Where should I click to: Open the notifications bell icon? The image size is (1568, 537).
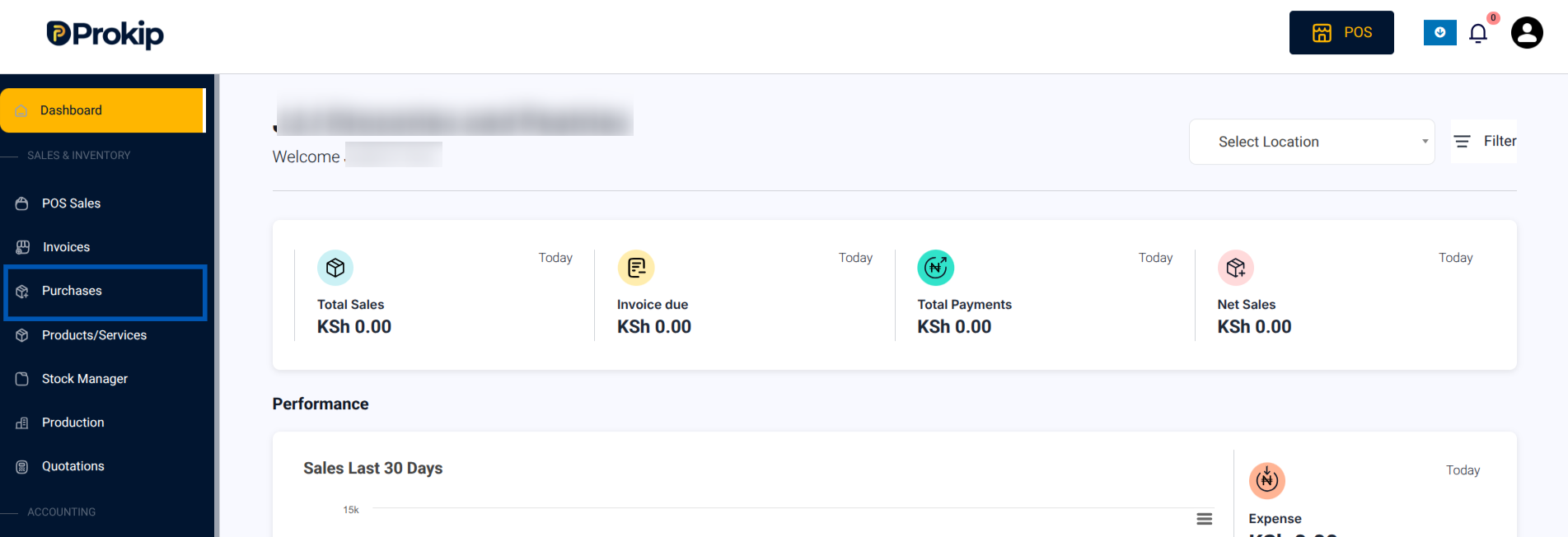coord(1478,33)
